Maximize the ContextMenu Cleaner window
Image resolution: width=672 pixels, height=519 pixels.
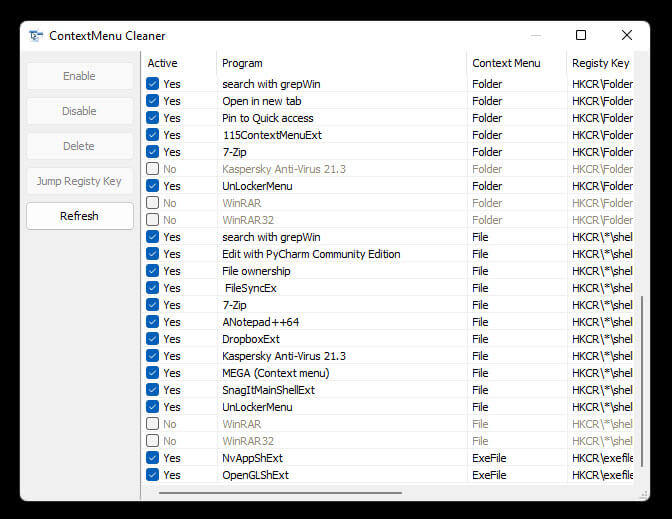click(x=581, y=35)
